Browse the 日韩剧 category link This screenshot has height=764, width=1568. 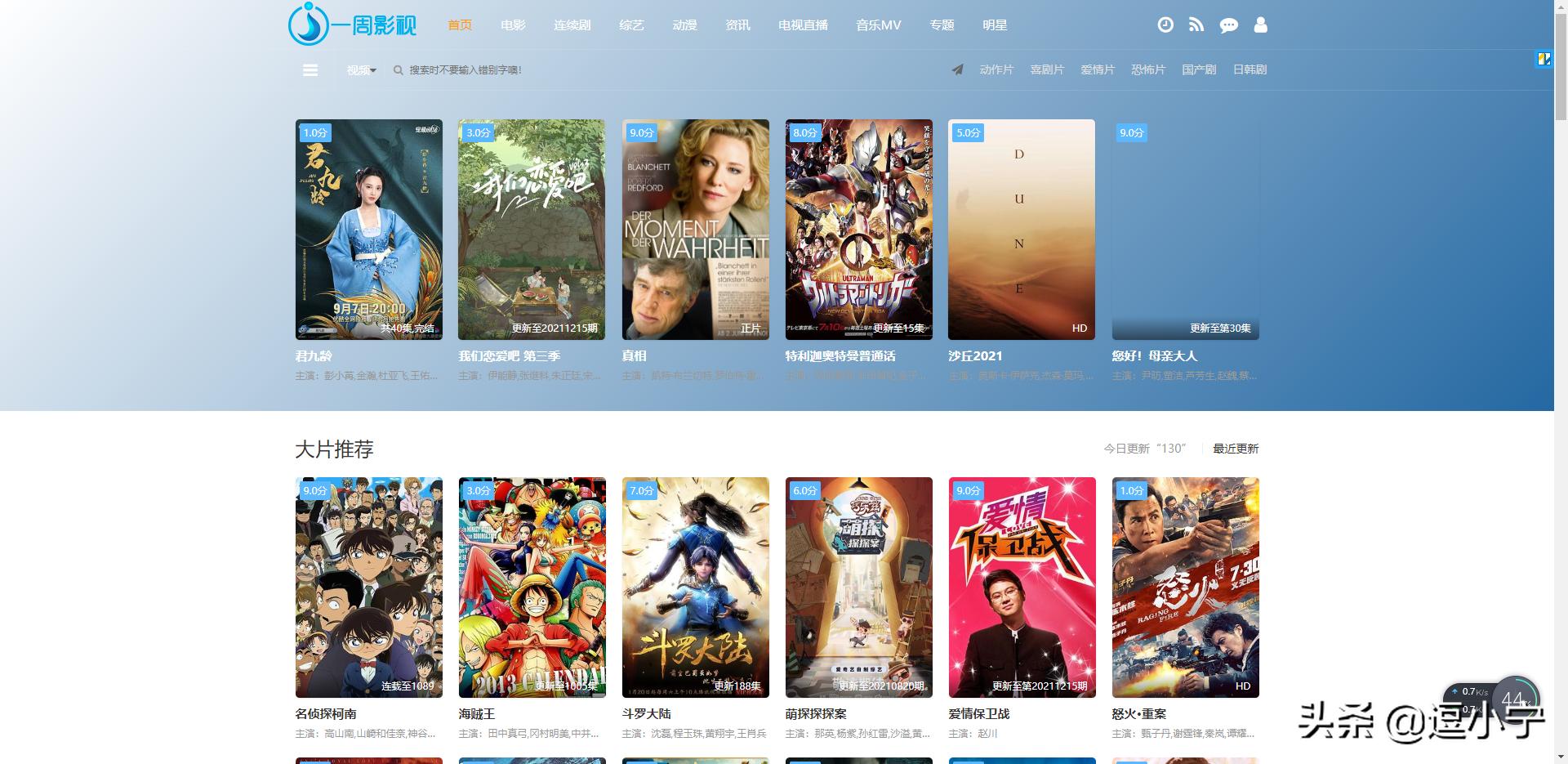pos(1249,70)
